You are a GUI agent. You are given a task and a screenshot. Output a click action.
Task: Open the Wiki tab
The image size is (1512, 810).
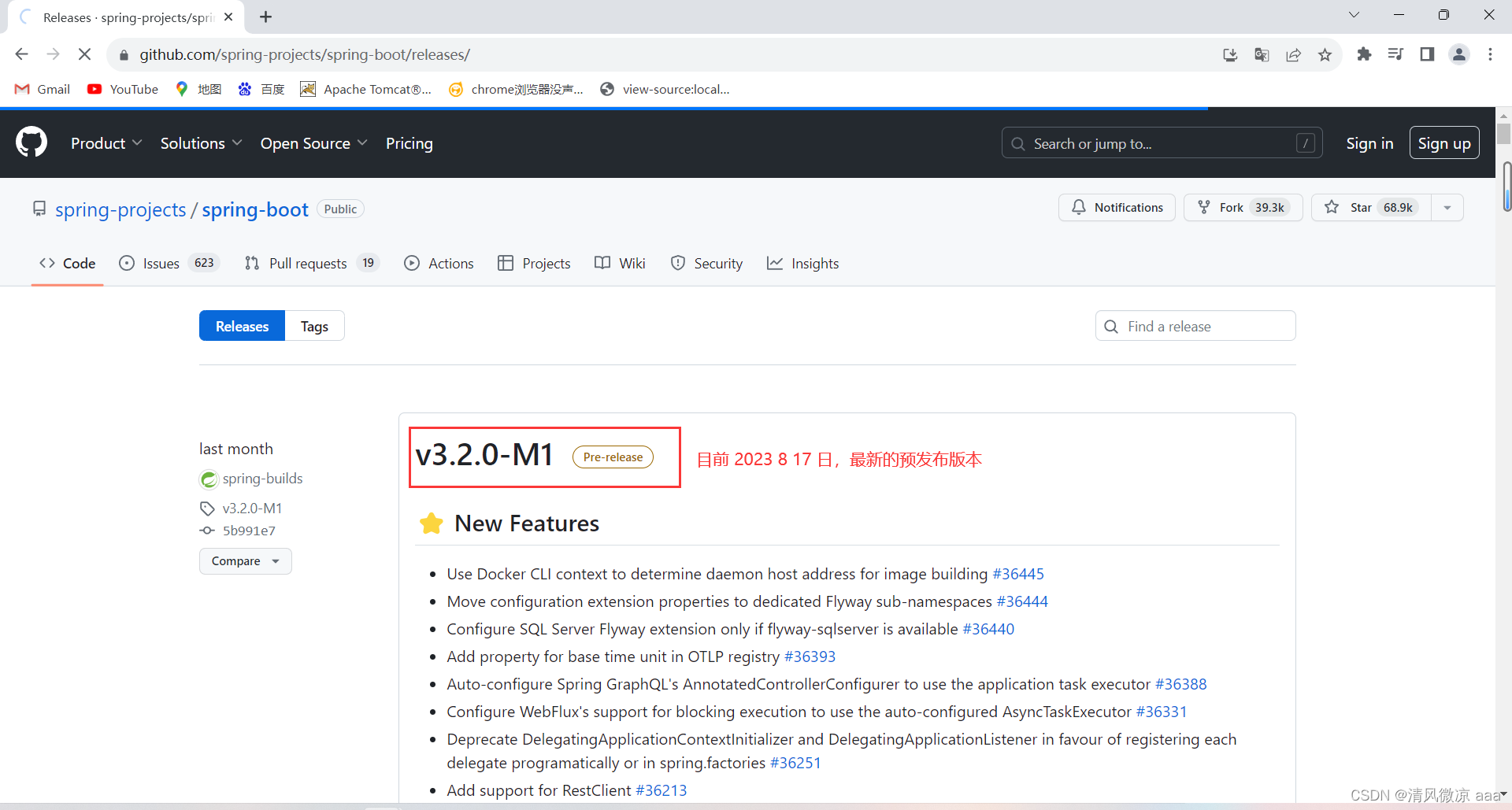620,264
